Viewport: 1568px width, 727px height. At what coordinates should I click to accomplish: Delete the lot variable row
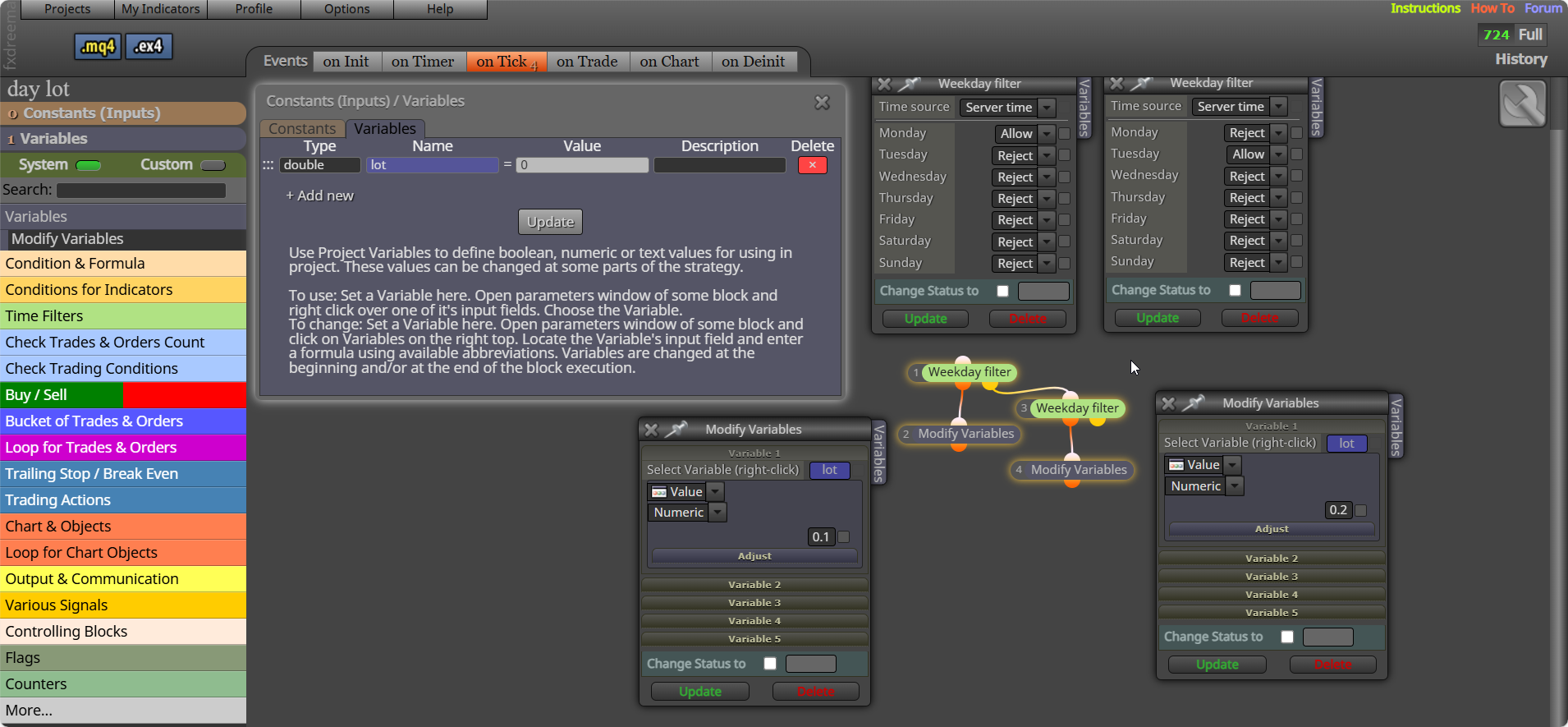point(812,165)
